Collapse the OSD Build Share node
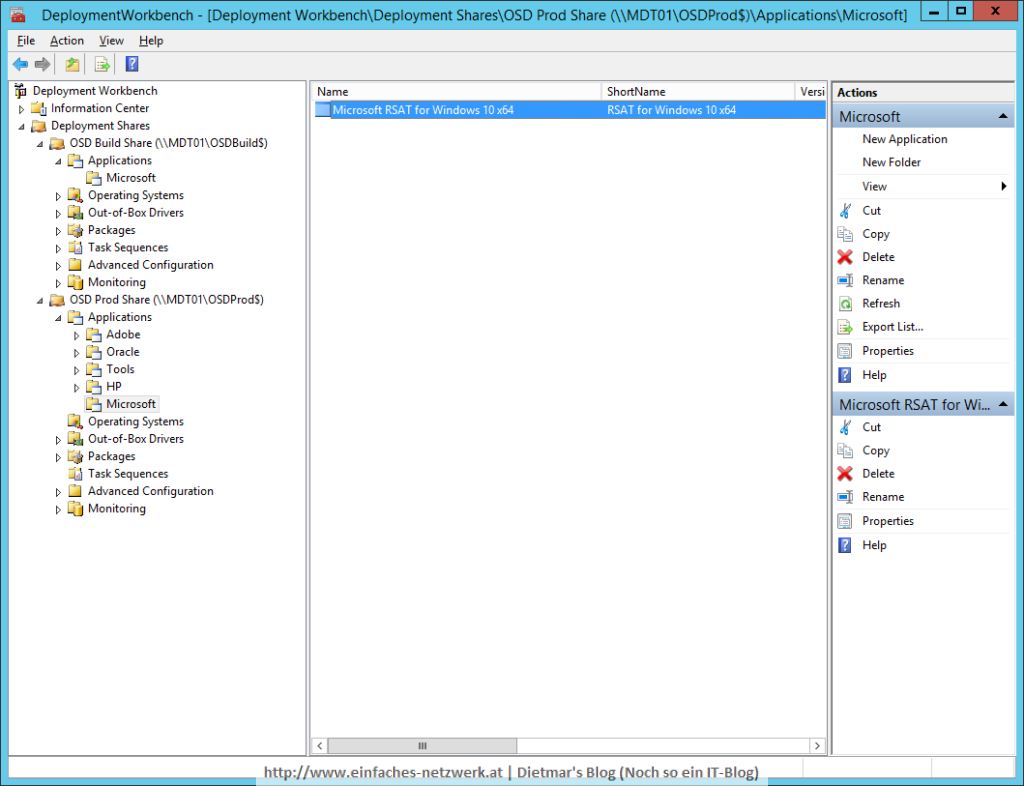The image size is (1024, 786). [40, 144]
